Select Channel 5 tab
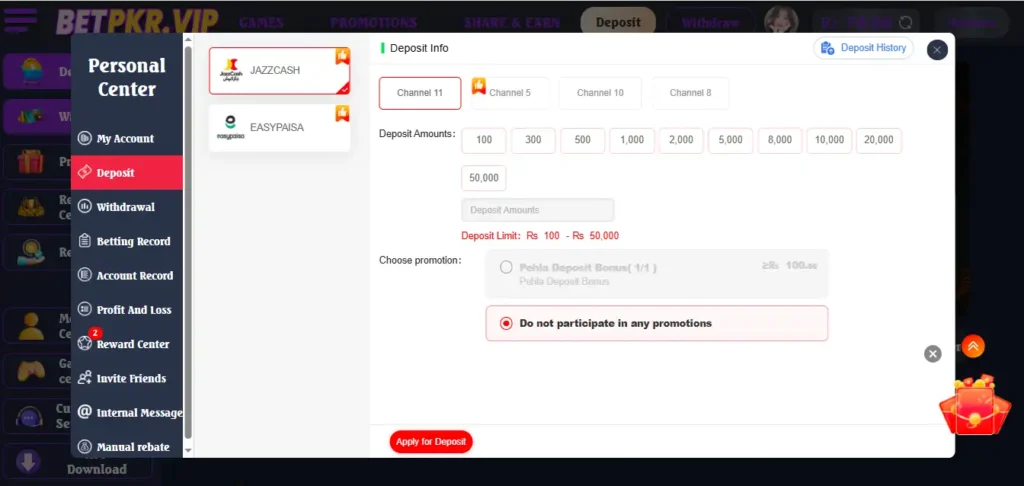1024x486 pixels. tap(510, 93)
